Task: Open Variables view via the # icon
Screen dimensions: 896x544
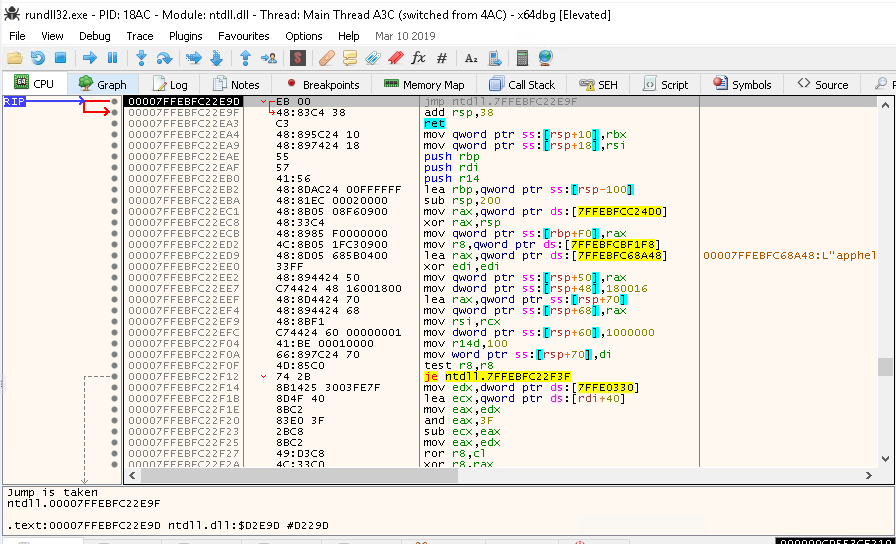Action: pos(442,58)
